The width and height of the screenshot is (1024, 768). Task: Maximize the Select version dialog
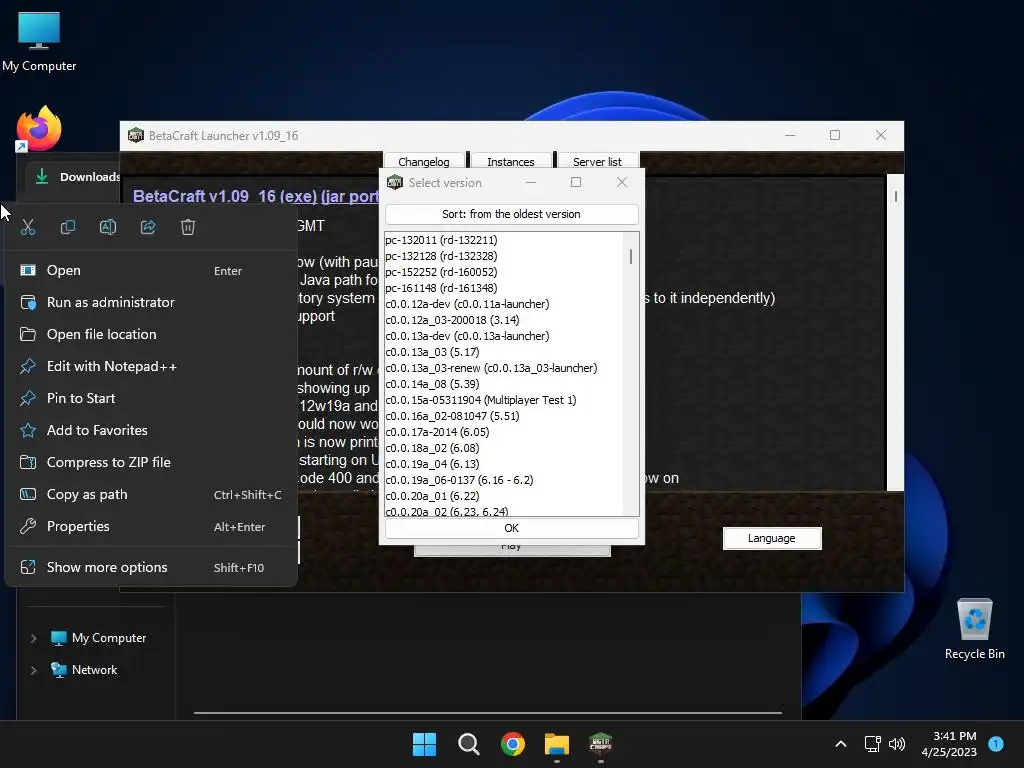coord(576,182)
